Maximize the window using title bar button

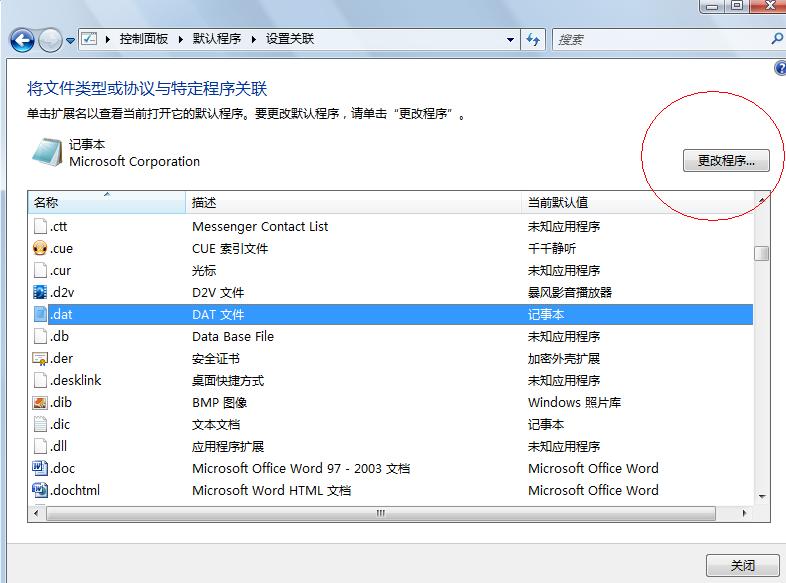pos(737,6)
